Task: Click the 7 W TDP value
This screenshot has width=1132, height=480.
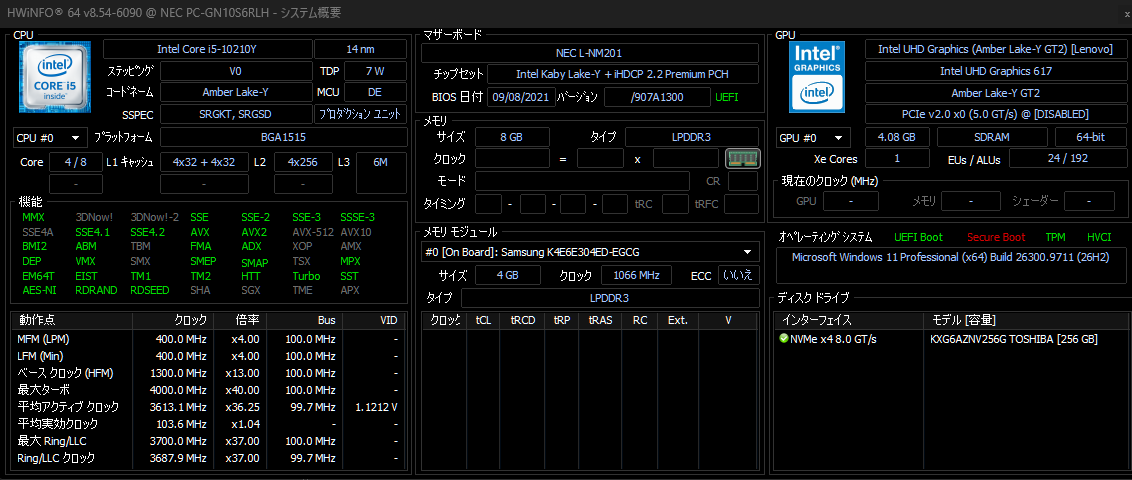Action: pos(375,71)
